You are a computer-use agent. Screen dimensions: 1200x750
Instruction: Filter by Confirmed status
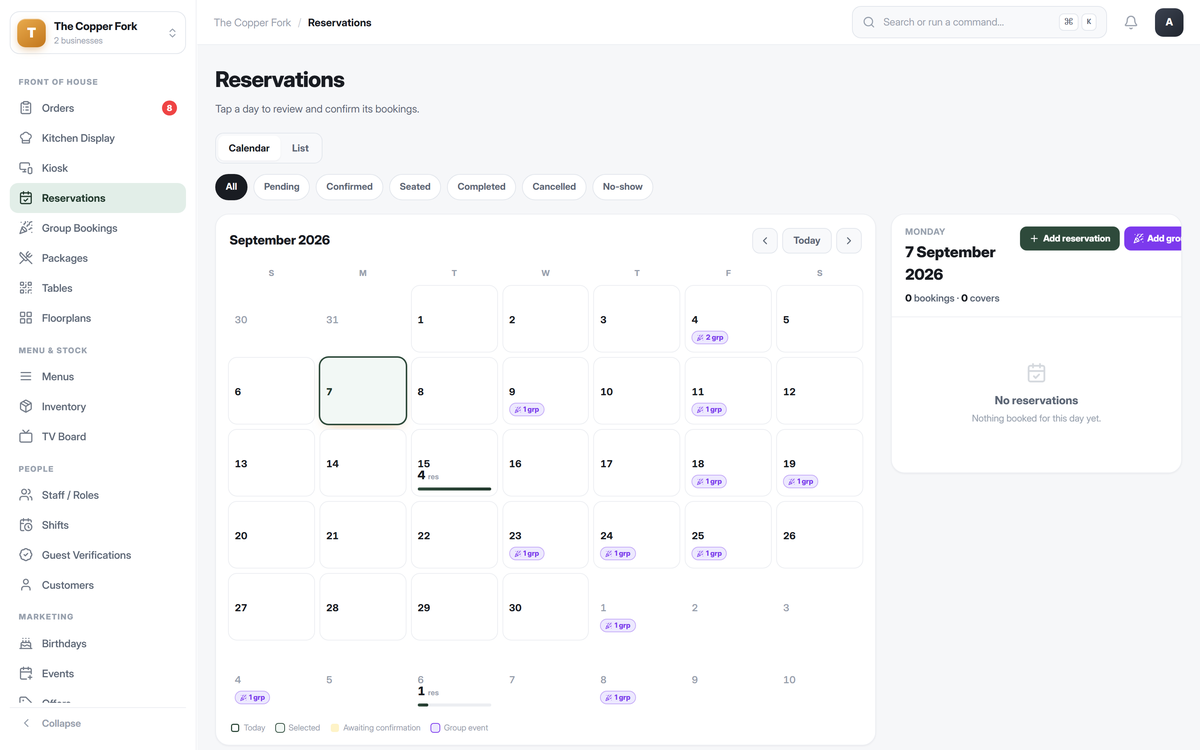pyautogui.click(x=349, y=187)
